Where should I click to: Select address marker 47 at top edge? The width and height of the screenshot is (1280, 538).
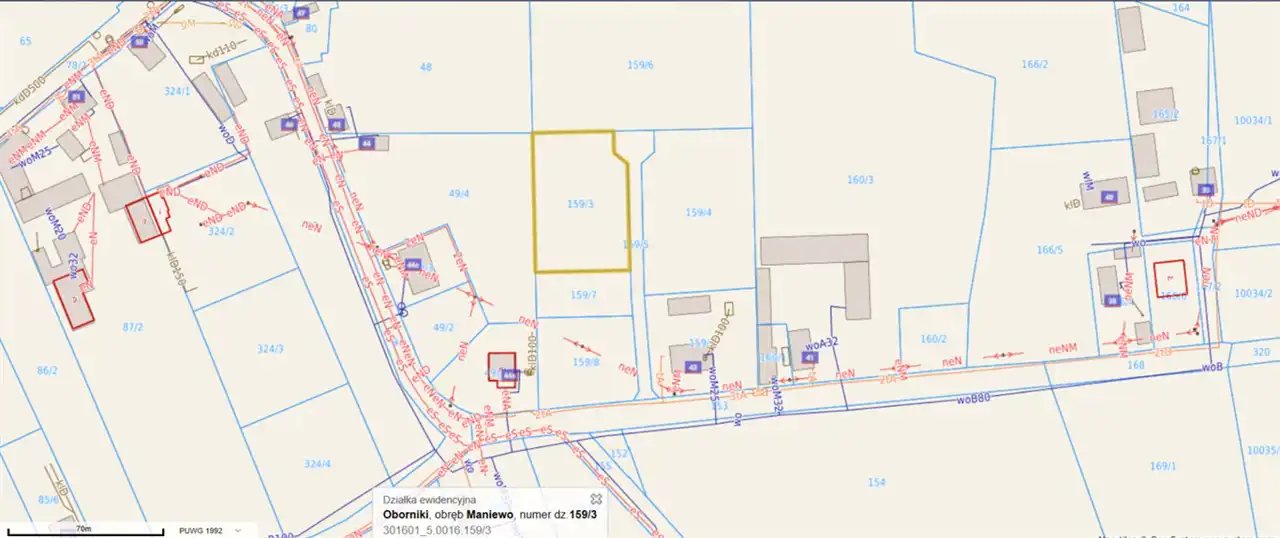pyautogui.click(x=301, y=13)
